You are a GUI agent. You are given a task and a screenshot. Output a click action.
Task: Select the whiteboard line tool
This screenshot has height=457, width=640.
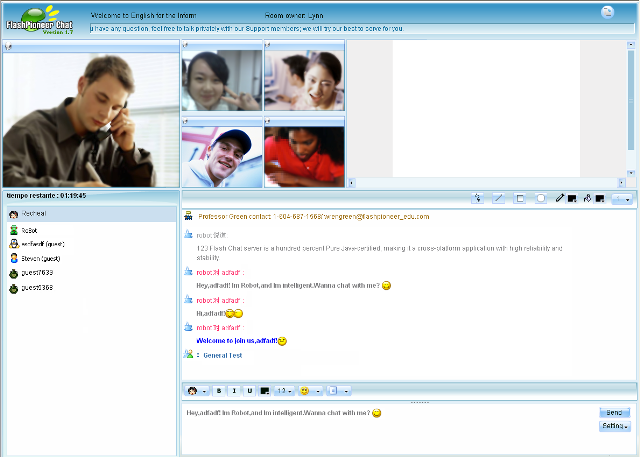pos(498,199)
